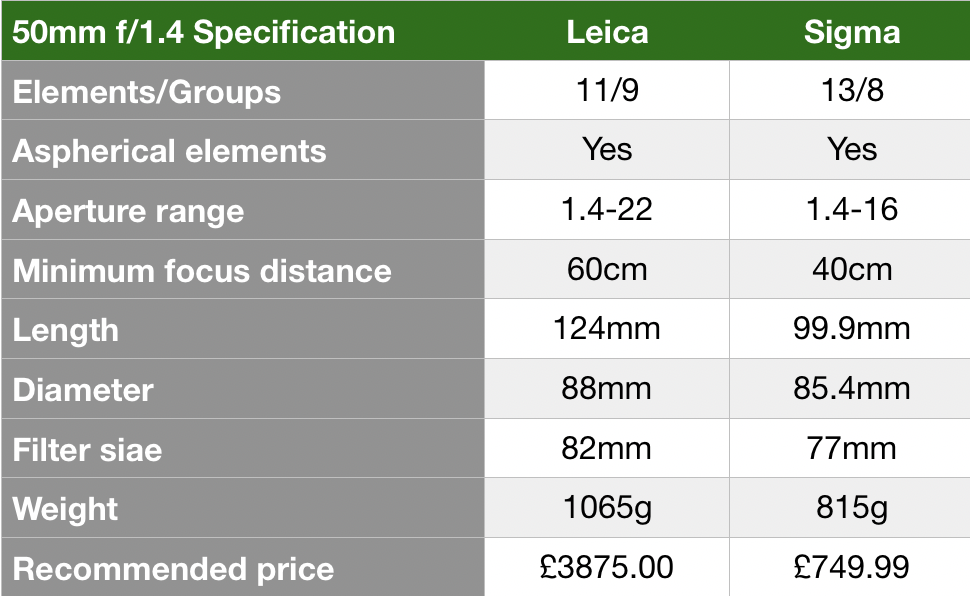This screenshot has width=970, height=596.
Task: Select the Sigma column header
Action: point(850,31)
